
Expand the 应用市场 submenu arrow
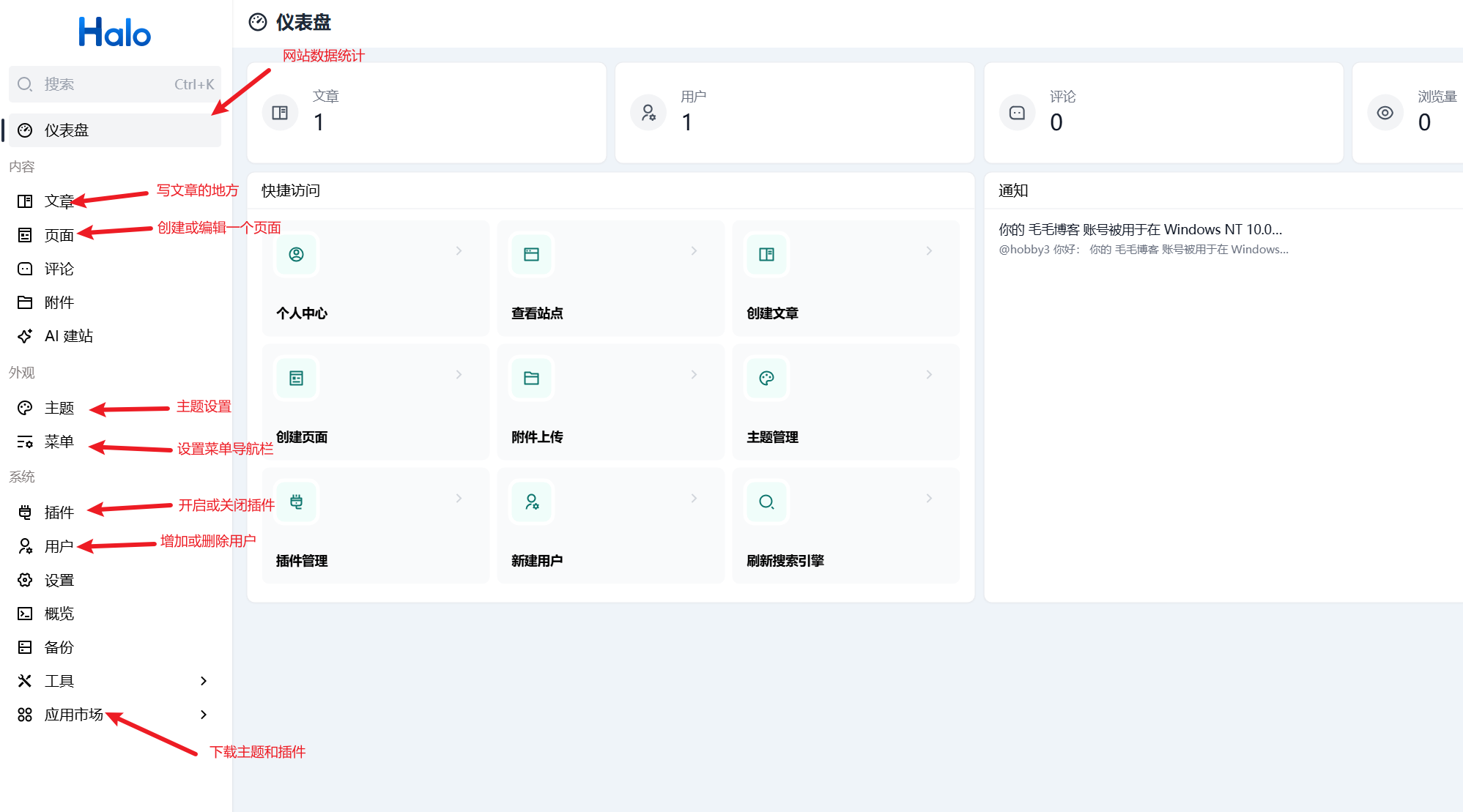(204, 715)
